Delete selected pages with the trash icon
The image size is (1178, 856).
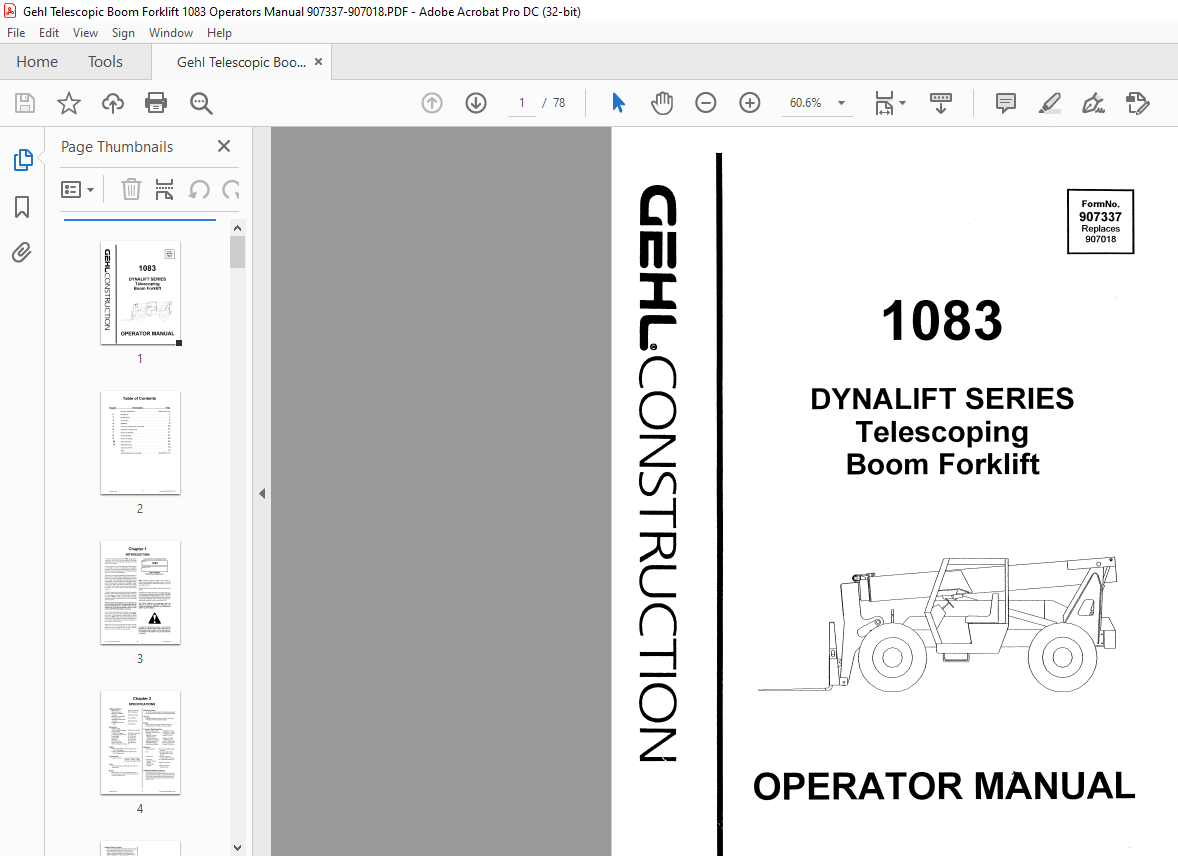(131, 189)
